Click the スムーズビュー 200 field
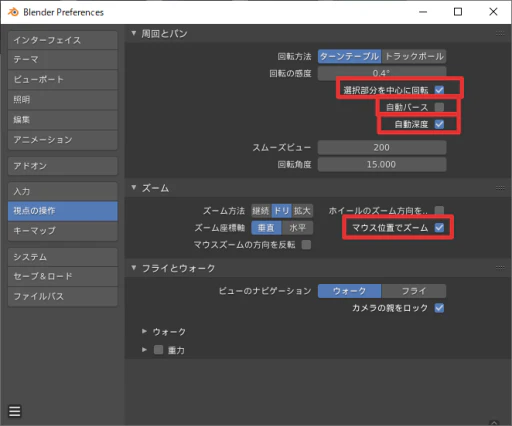The image size is (512, 426). tap(382, 147)
